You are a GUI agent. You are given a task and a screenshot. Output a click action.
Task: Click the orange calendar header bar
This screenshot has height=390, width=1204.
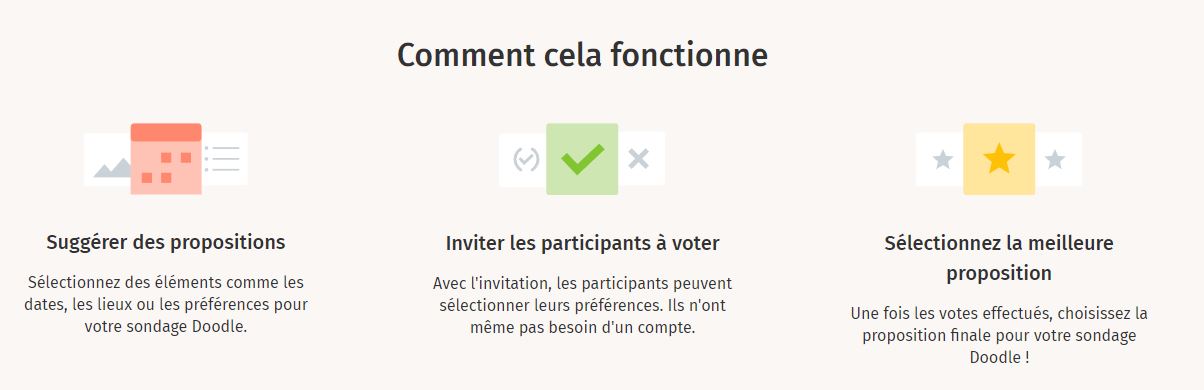166,132
